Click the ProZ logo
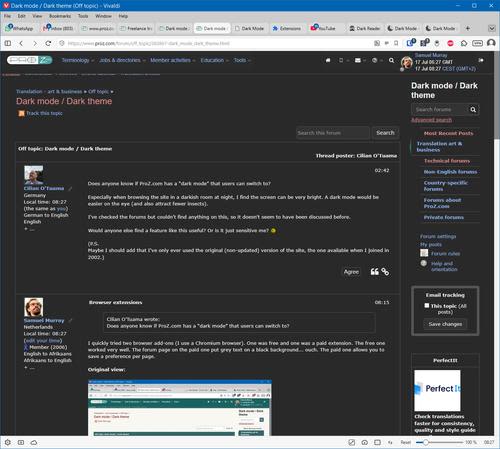The image size is (500, 449). (x=30, y=60)
